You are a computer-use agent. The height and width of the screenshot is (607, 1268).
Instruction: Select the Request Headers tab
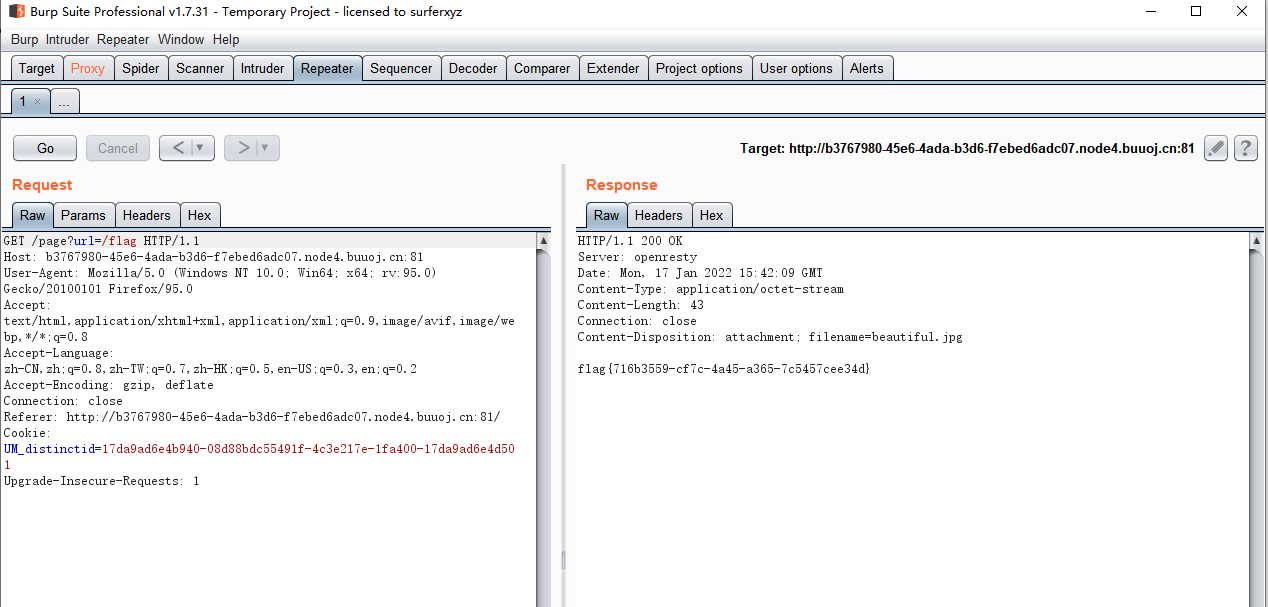[147, 215]
